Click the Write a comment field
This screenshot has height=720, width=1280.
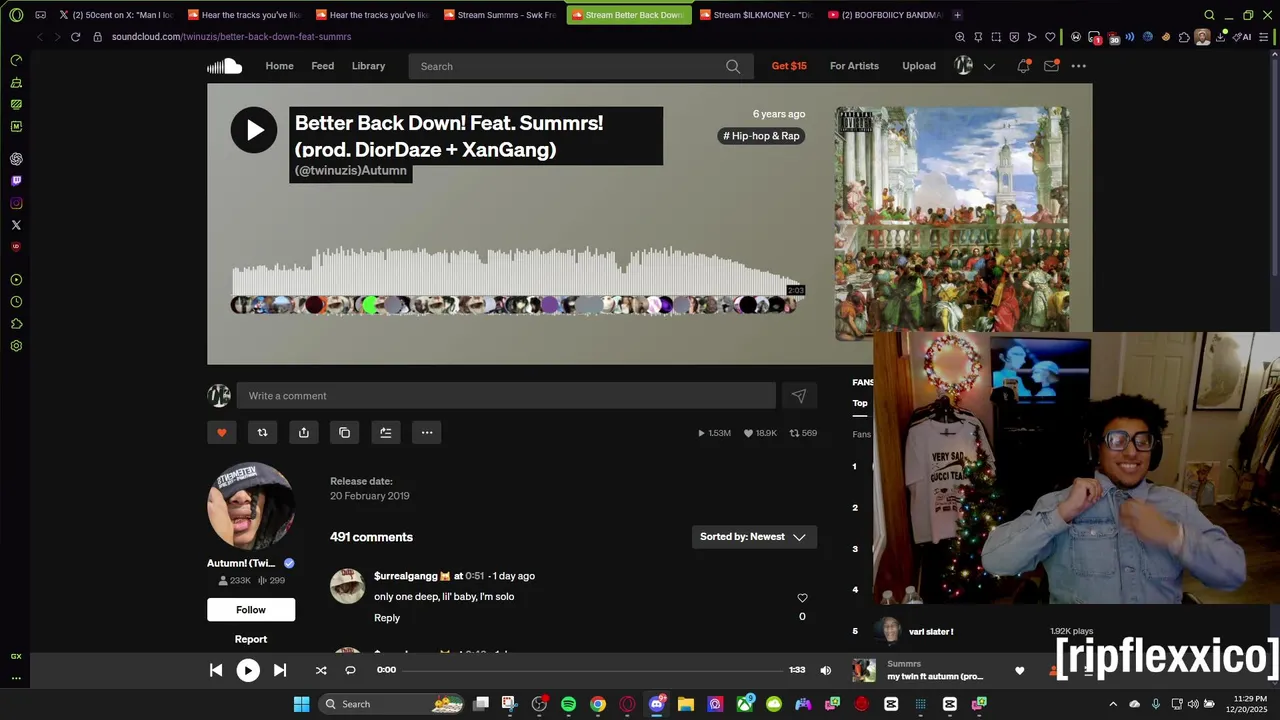[x=506, y=396]
